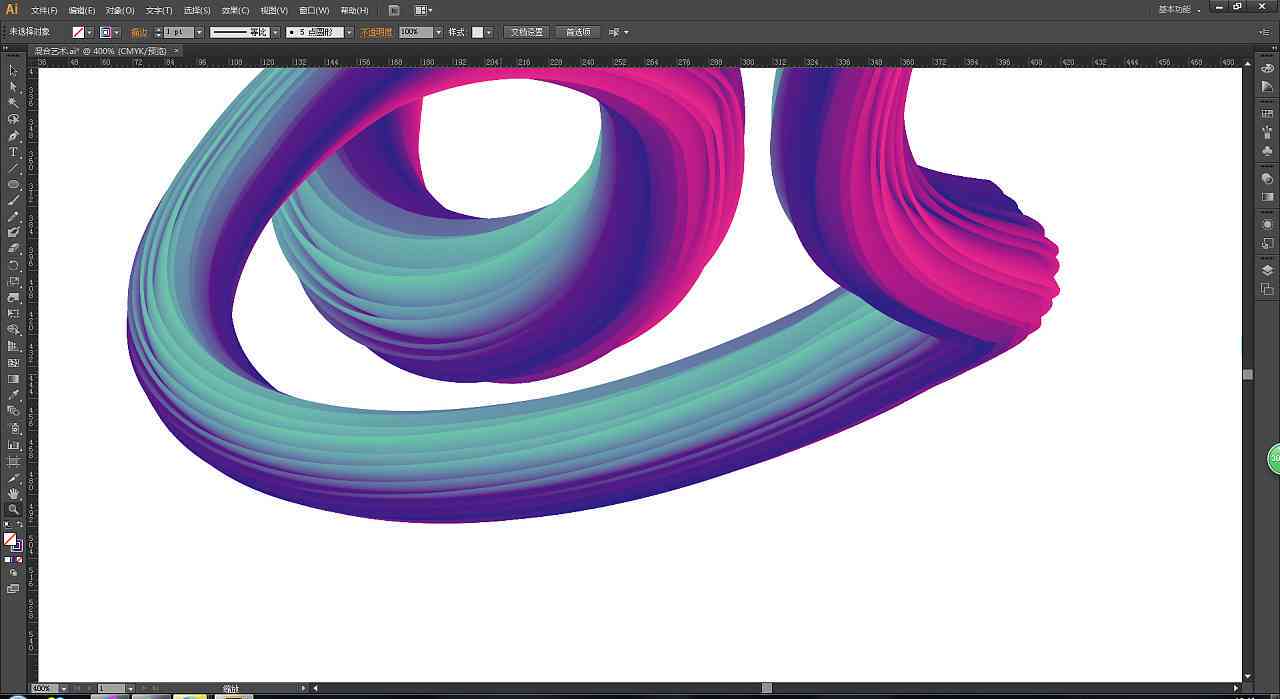
Task: Select the Hand tool
Action: [x=13, y=493]
